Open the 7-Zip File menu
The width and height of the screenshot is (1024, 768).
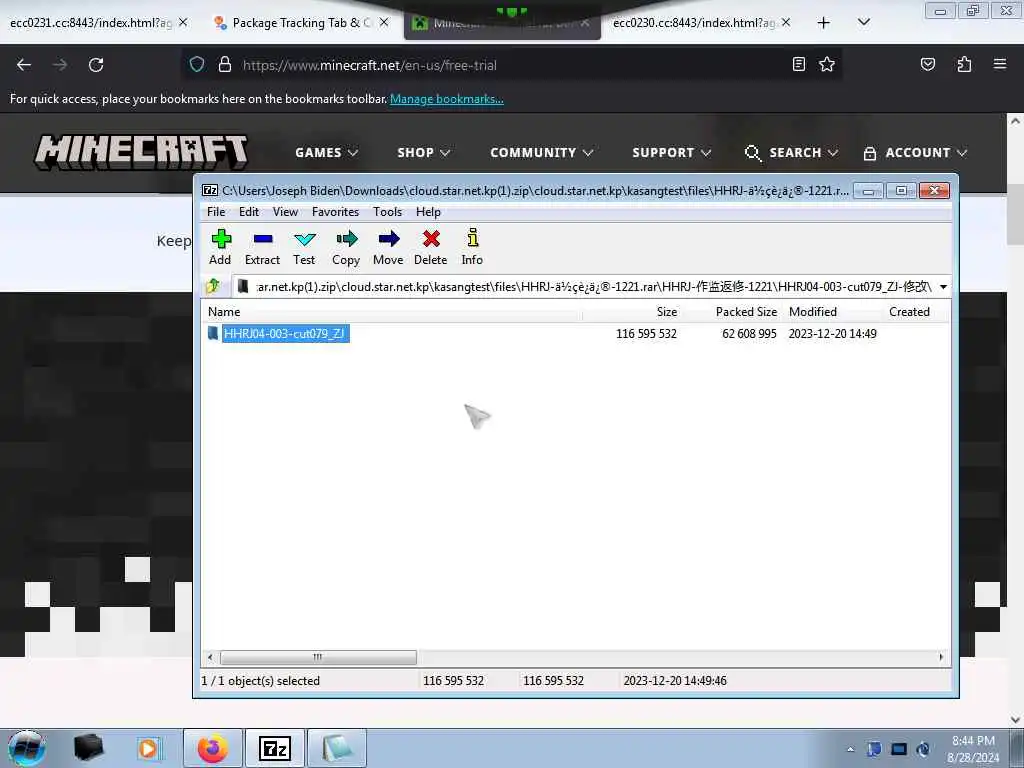(x=216, y=212)
